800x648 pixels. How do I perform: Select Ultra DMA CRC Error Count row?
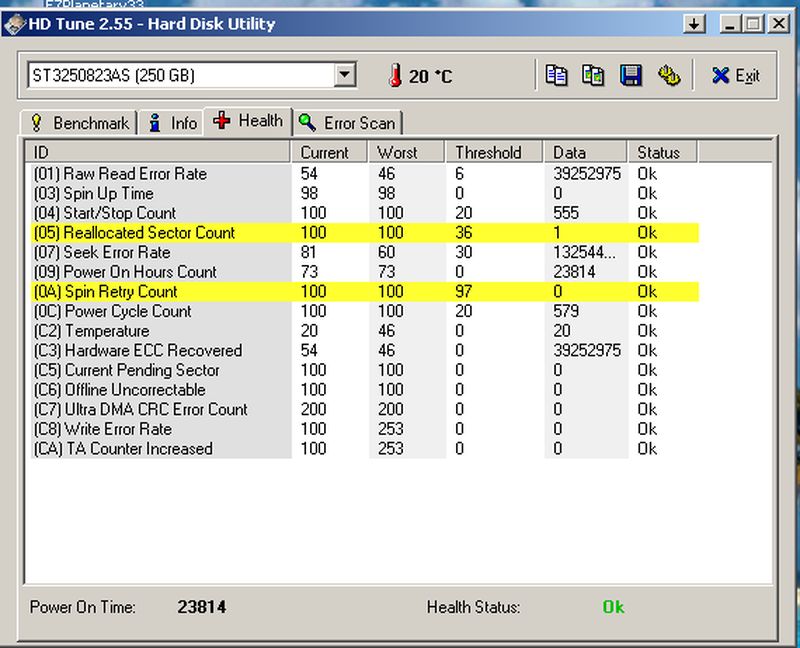pos(365,409)
